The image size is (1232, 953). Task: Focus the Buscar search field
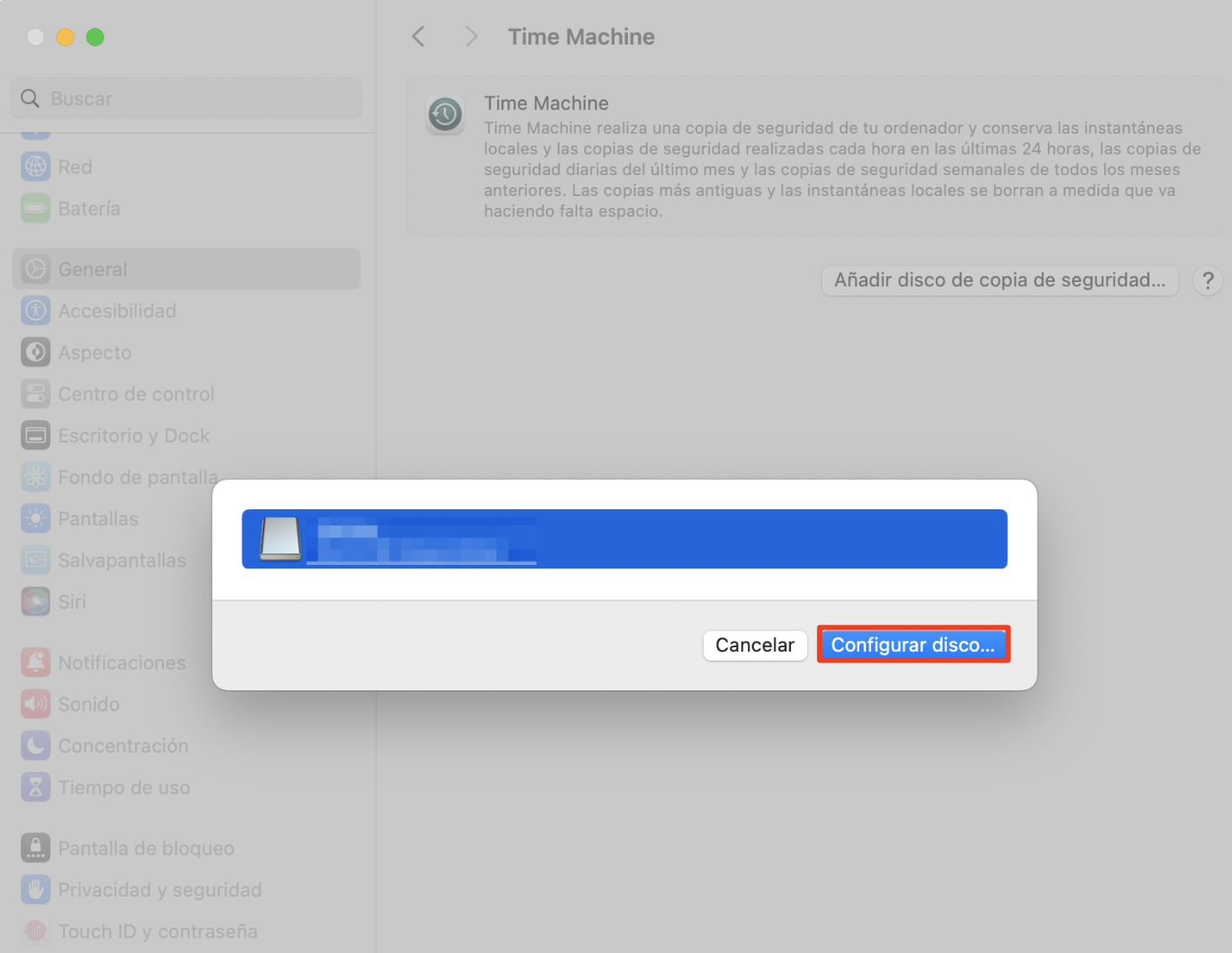point(186,98)
